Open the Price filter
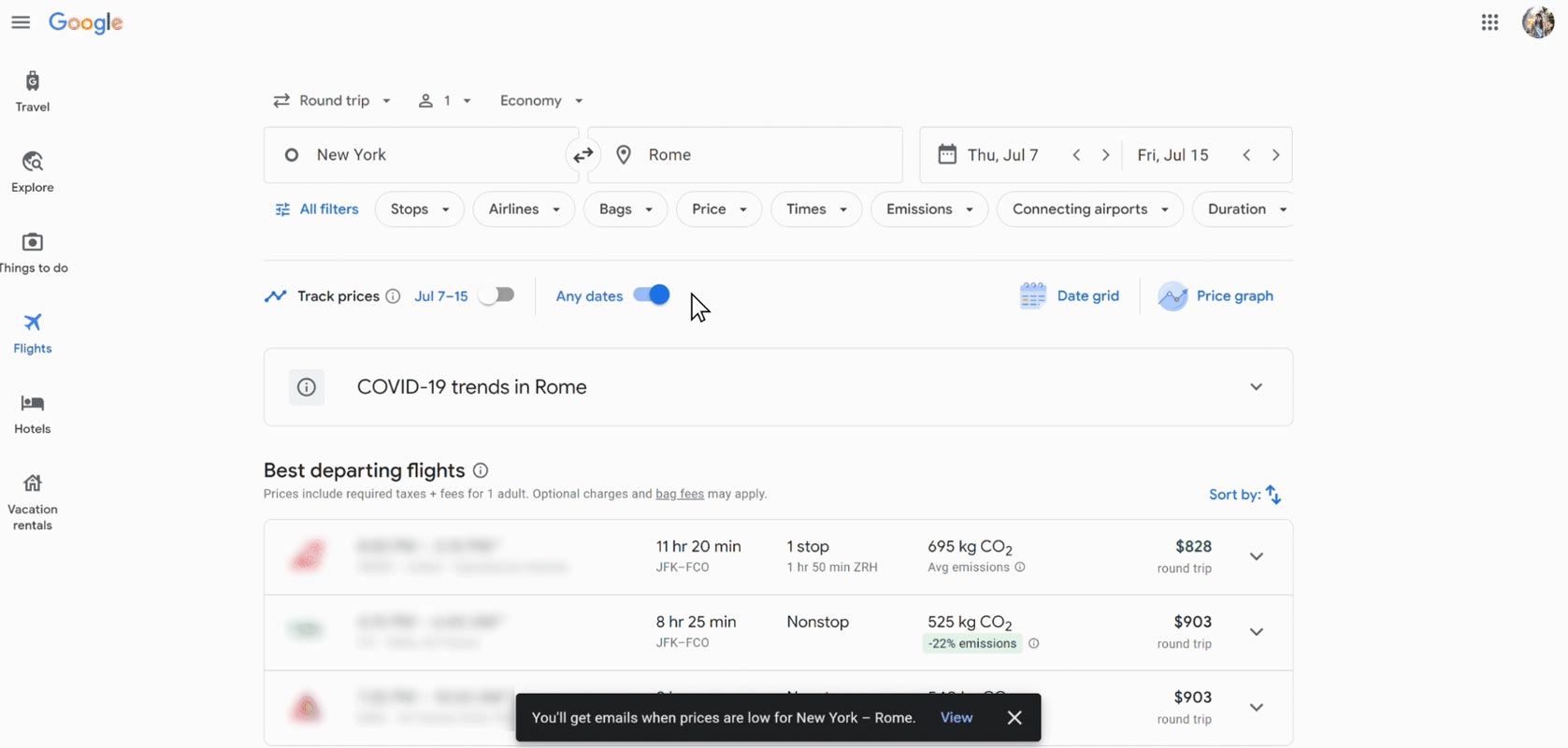The width and height of the screenshot is (1568, 748). 719,209
